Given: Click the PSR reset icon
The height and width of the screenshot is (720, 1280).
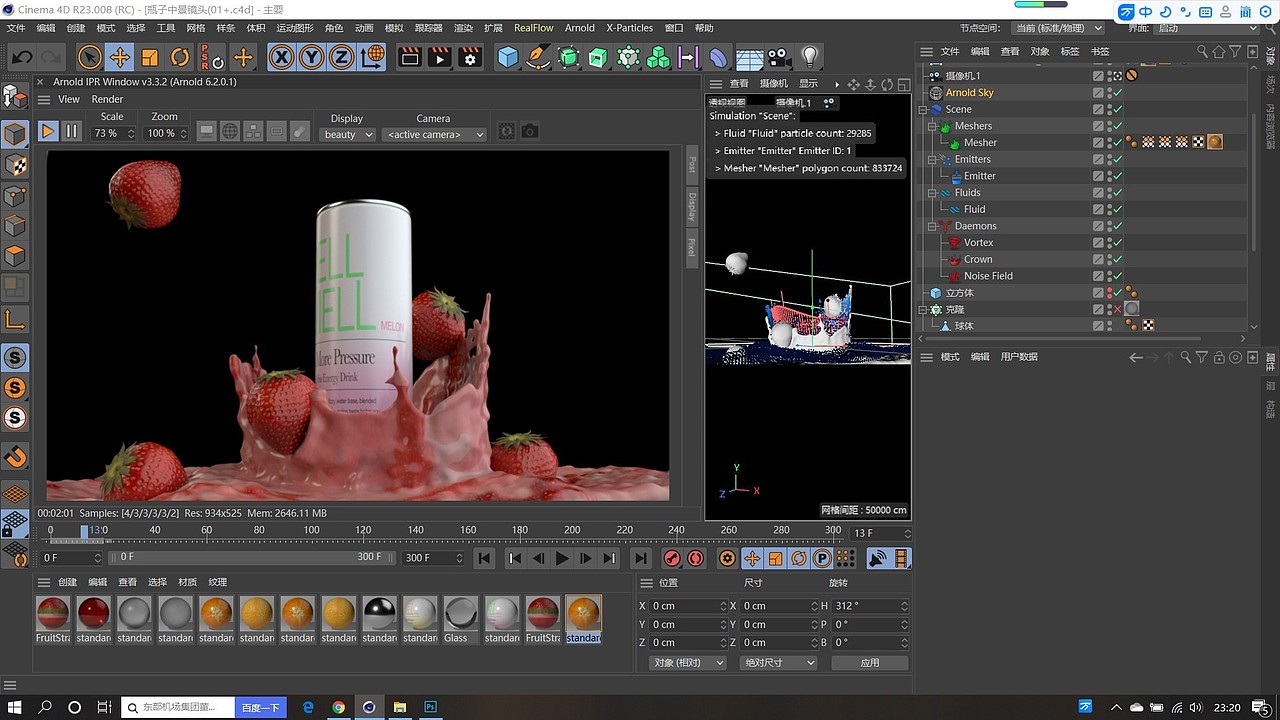Looking at the screenshot, I should click(x=212, y=57).
